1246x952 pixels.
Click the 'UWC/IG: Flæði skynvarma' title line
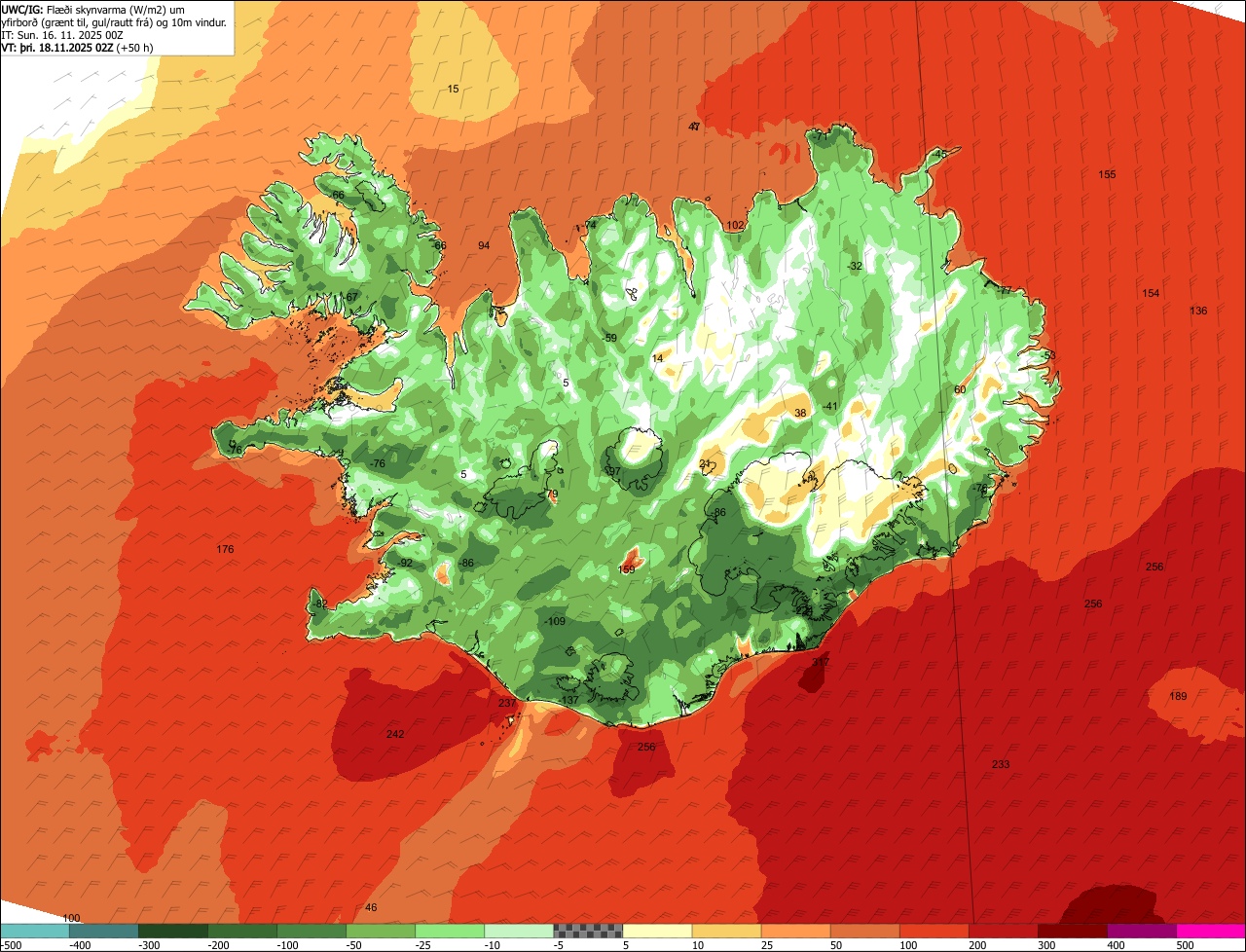click(x=93, y=9)
